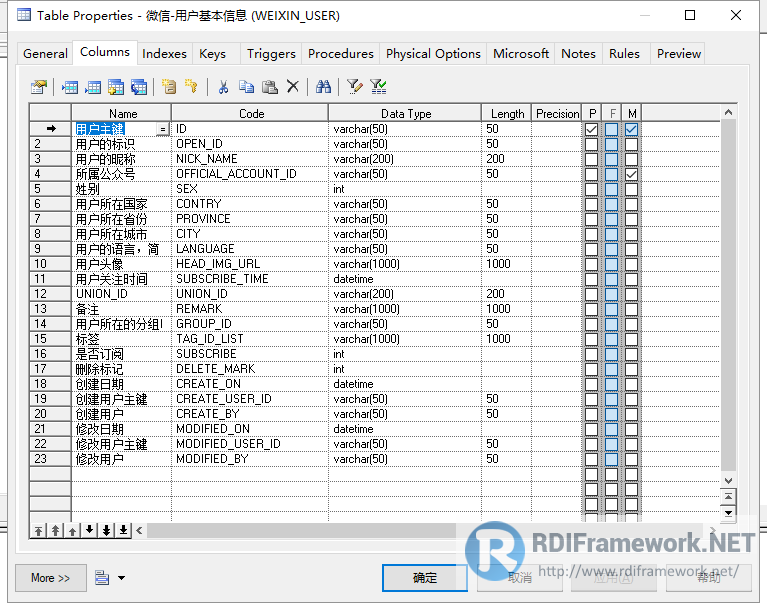Click the SUBSCRIBE_TIME code cell

(x=250, y=279)
